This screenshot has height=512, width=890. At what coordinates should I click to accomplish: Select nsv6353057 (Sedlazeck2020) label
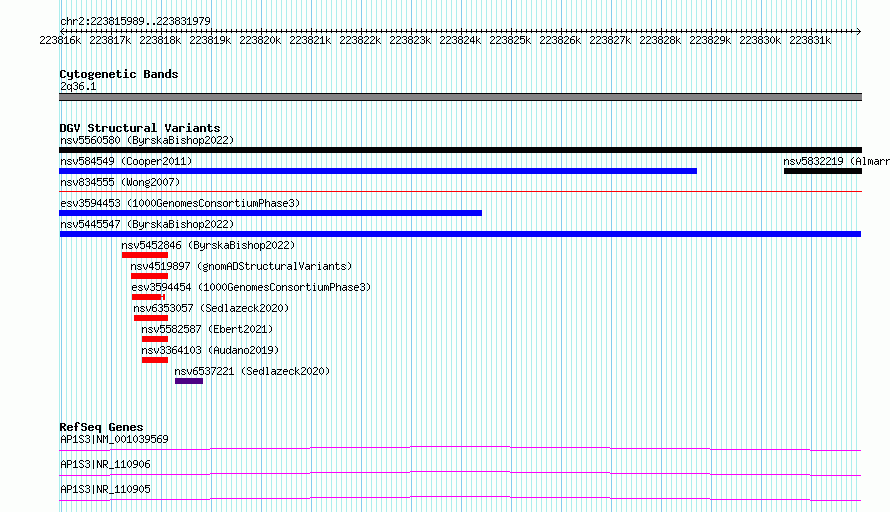click(x=211, y=308)
